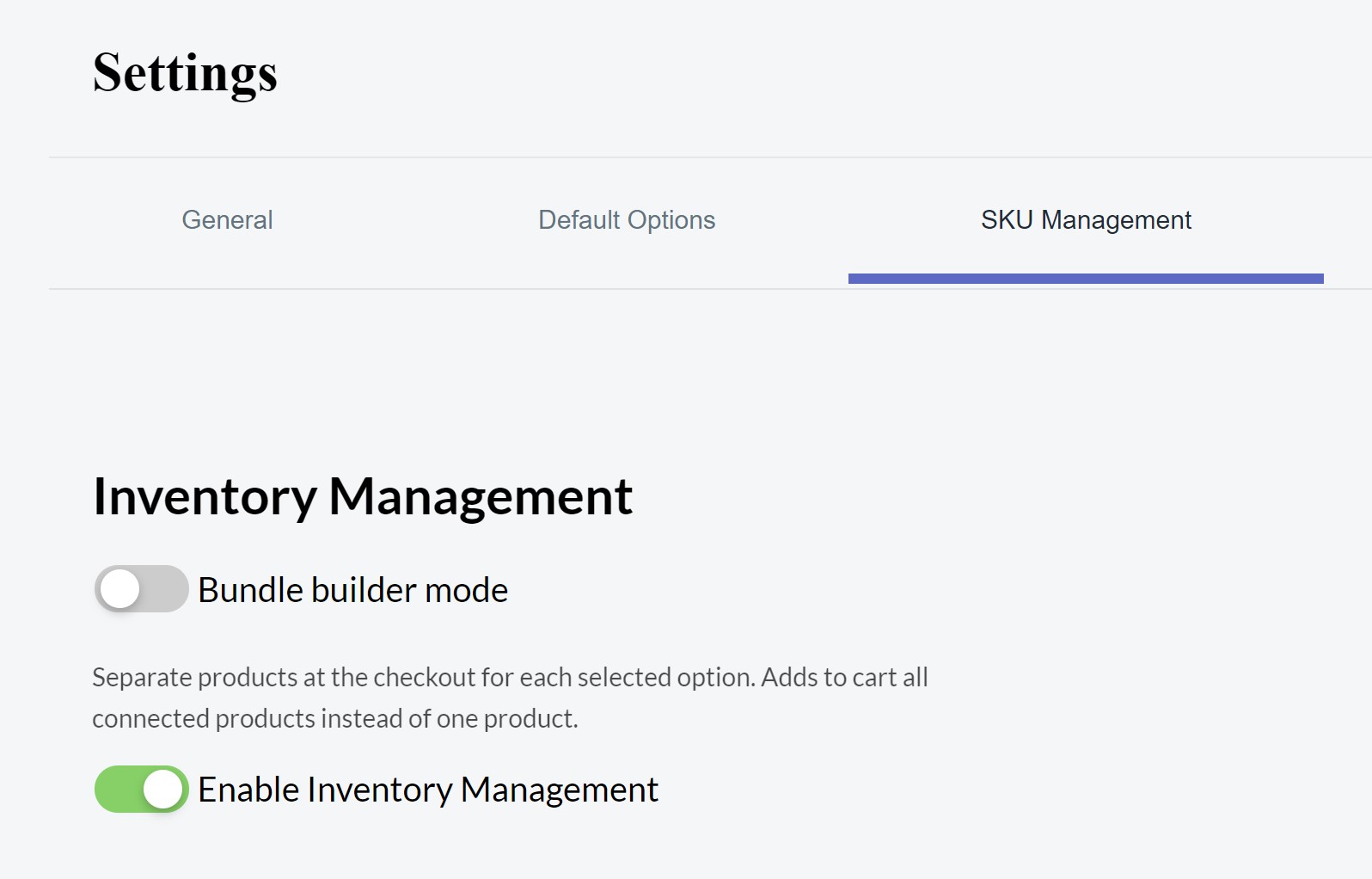Click "Adds to cart all" in the description
1372x879 pixels.
tap(844, 677)
